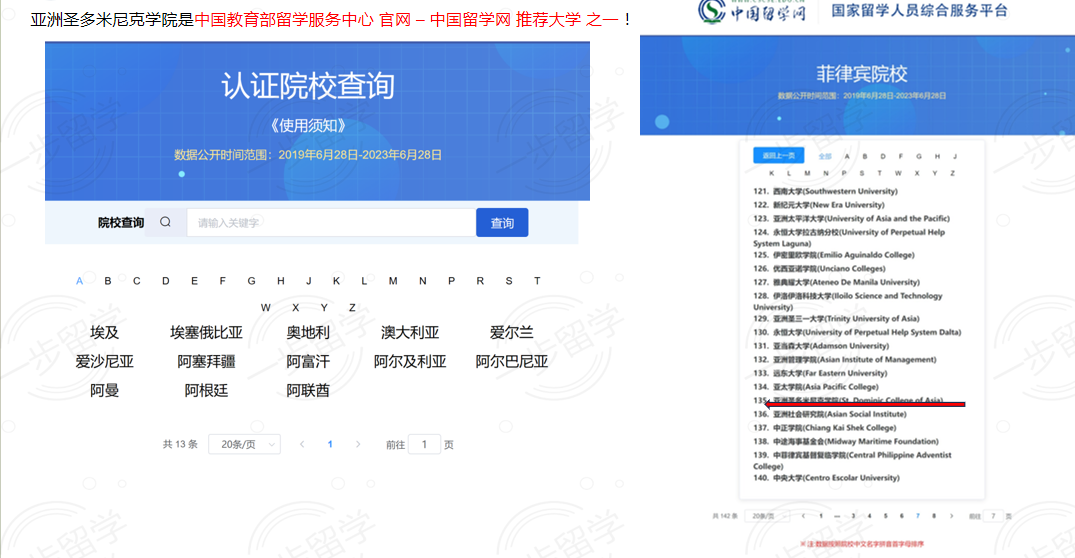Select letter R in 认证院校查询 index

pos(480,281)
